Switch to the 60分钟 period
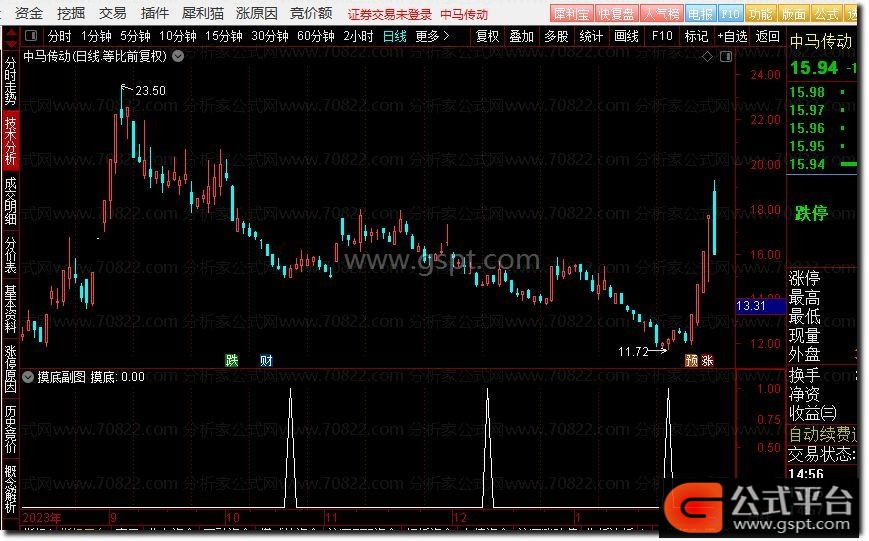 tap(316, 37)
